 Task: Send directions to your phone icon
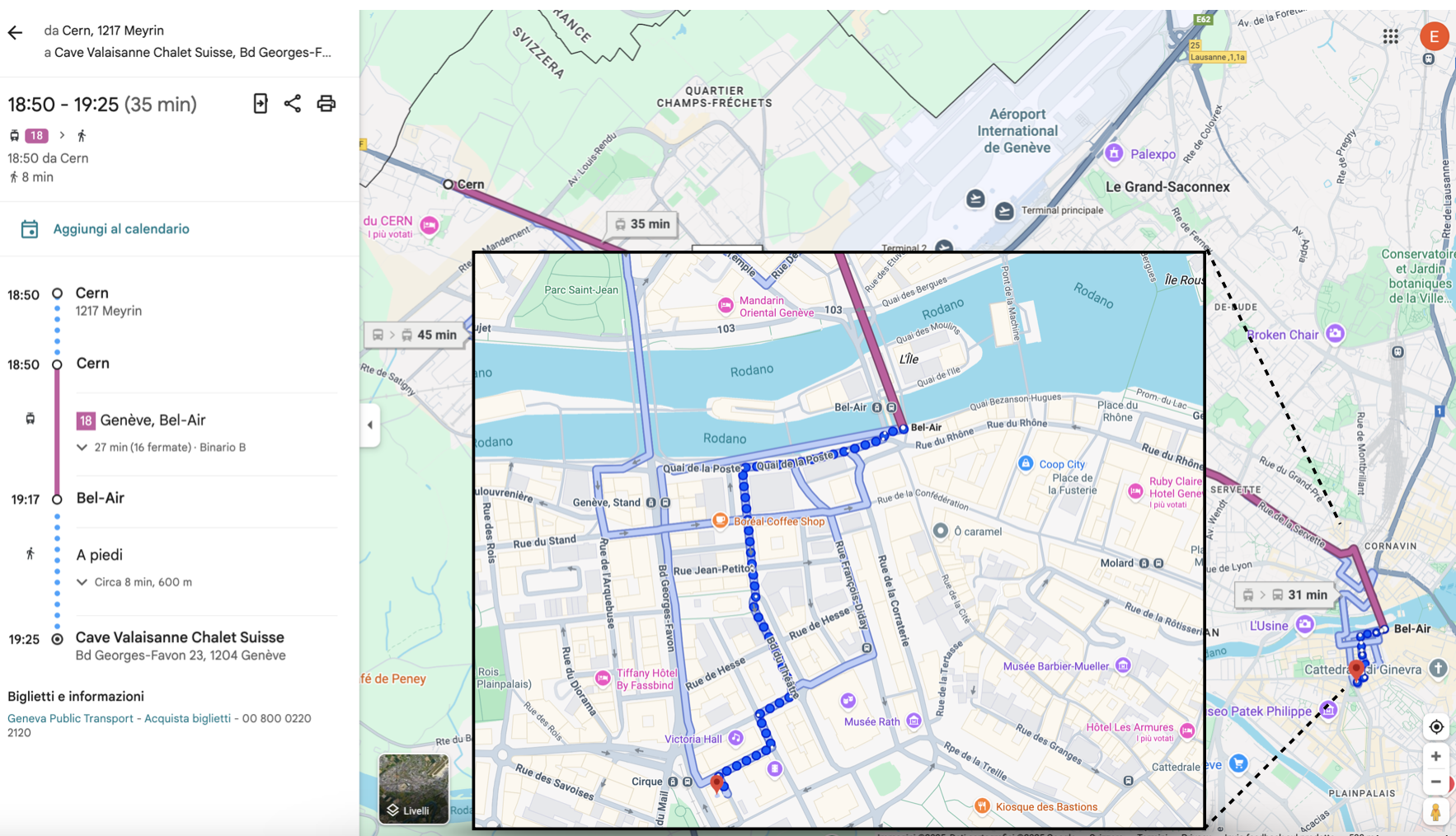(261, 103)
